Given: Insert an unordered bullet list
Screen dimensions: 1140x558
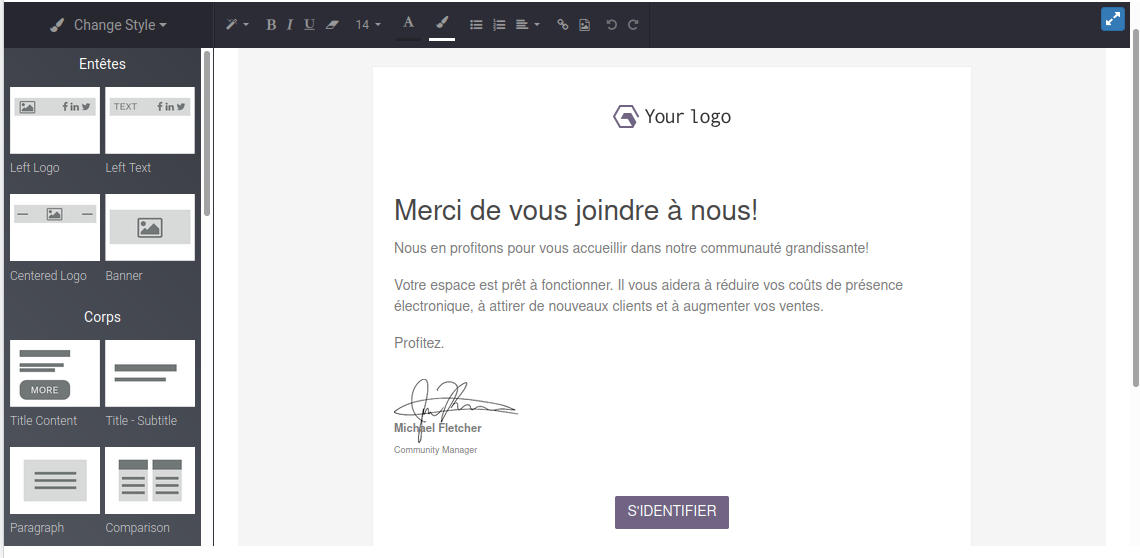Looking at the screenshot, I should point(476,25).
